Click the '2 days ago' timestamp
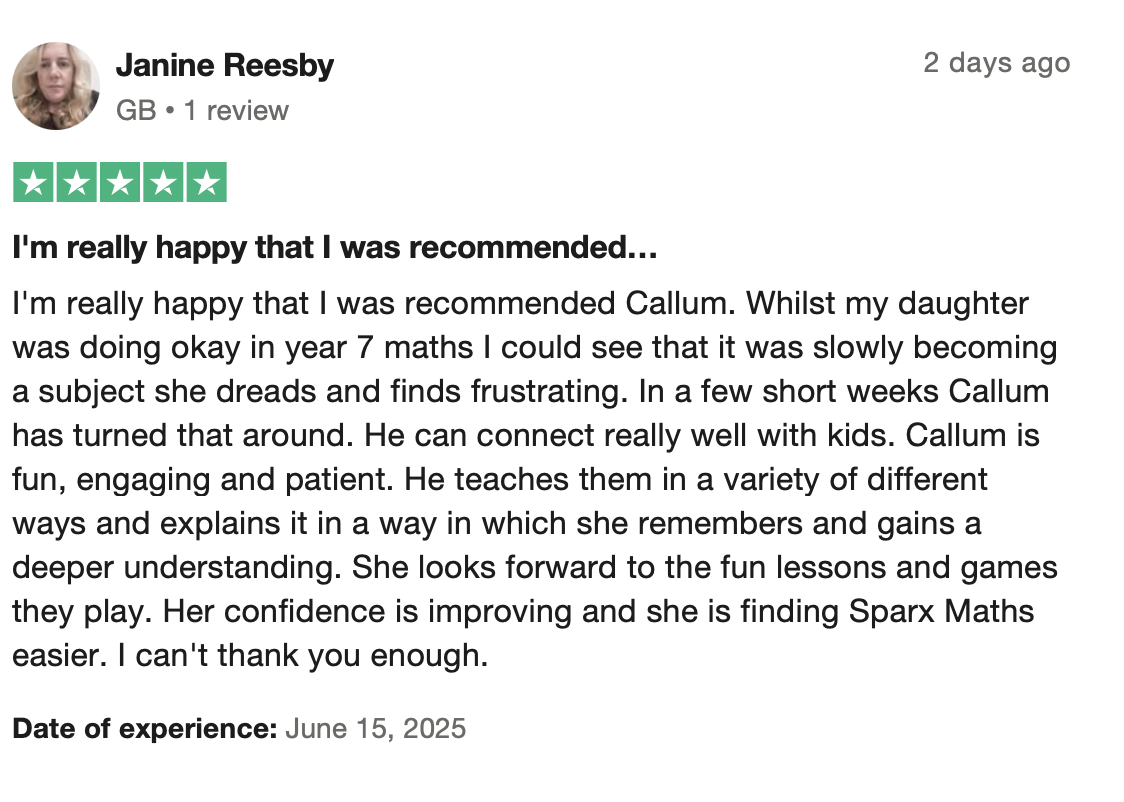Screen dimensions: 1124x802 pyautogui.click(x=996, y=62)
